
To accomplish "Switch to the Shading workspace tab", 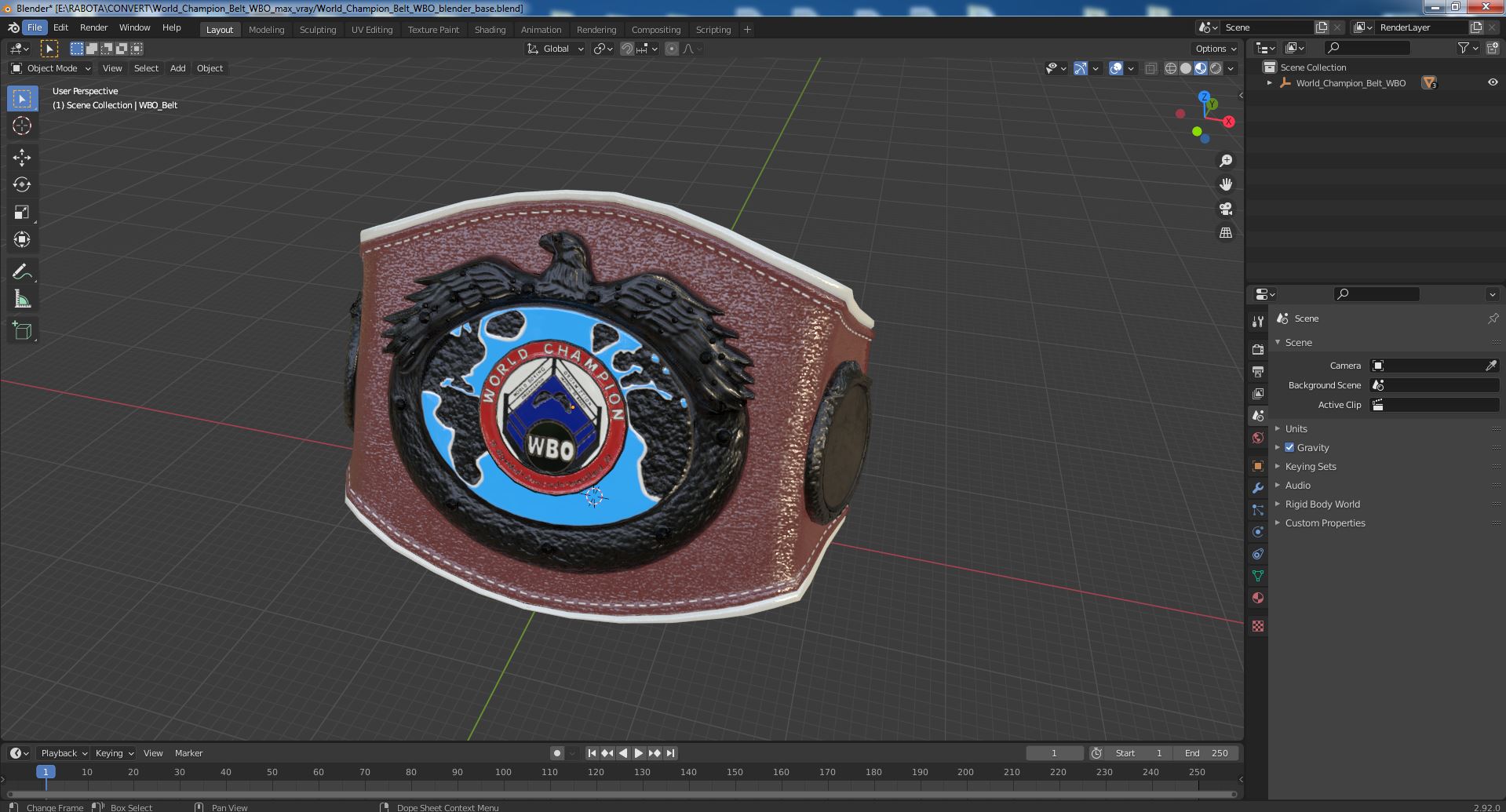I will click(x=490, y=30).
